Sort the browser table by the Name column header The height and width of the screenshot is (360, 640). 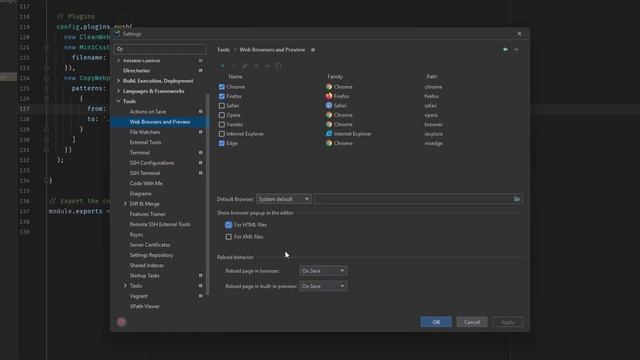click(235, 77)
